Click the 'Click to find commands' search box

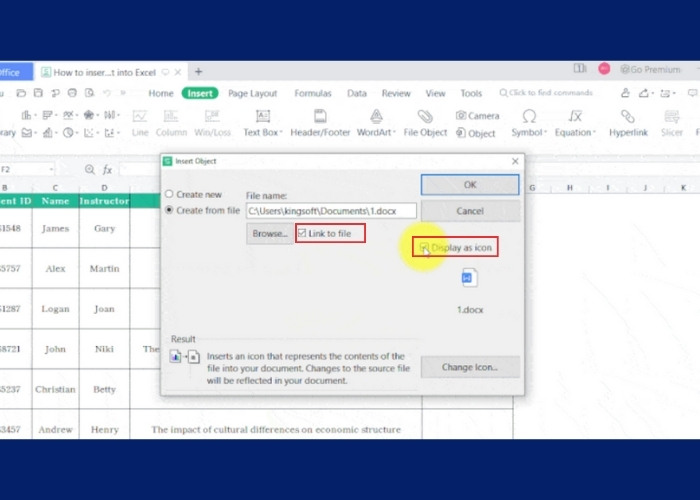tap(546, 92)
